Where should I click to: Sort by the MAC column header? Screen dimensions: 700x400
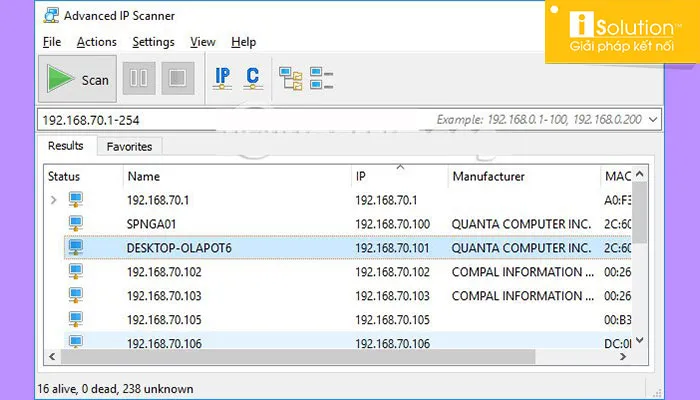pos(616,176)
